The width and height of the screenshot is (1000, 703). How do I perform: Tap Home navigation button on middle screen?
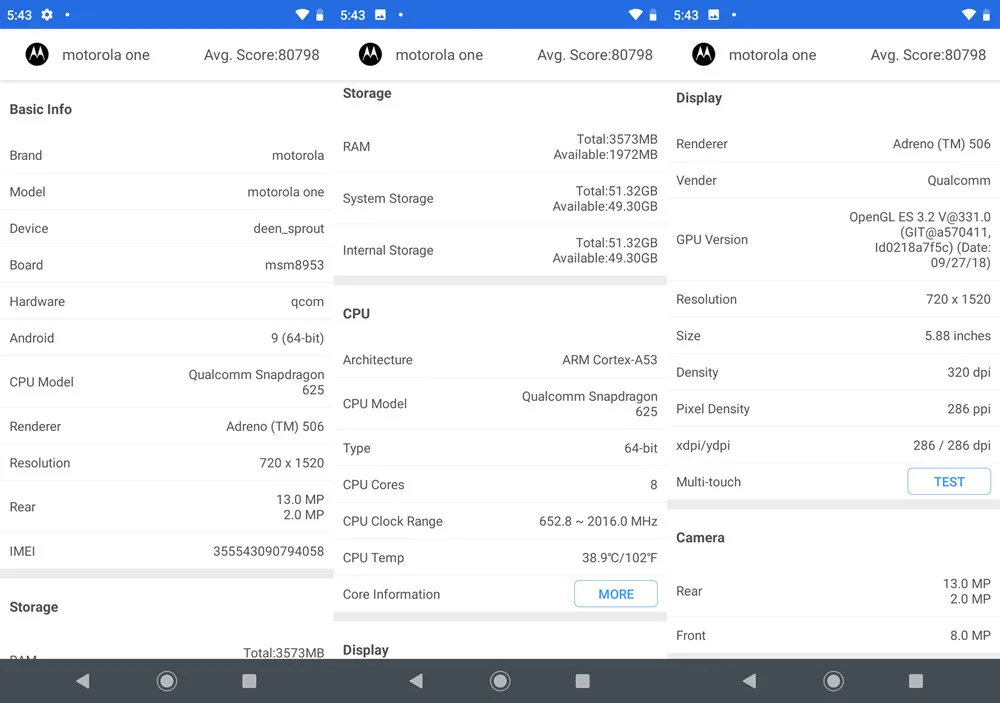pyautogui.click(x=500, y=681)
